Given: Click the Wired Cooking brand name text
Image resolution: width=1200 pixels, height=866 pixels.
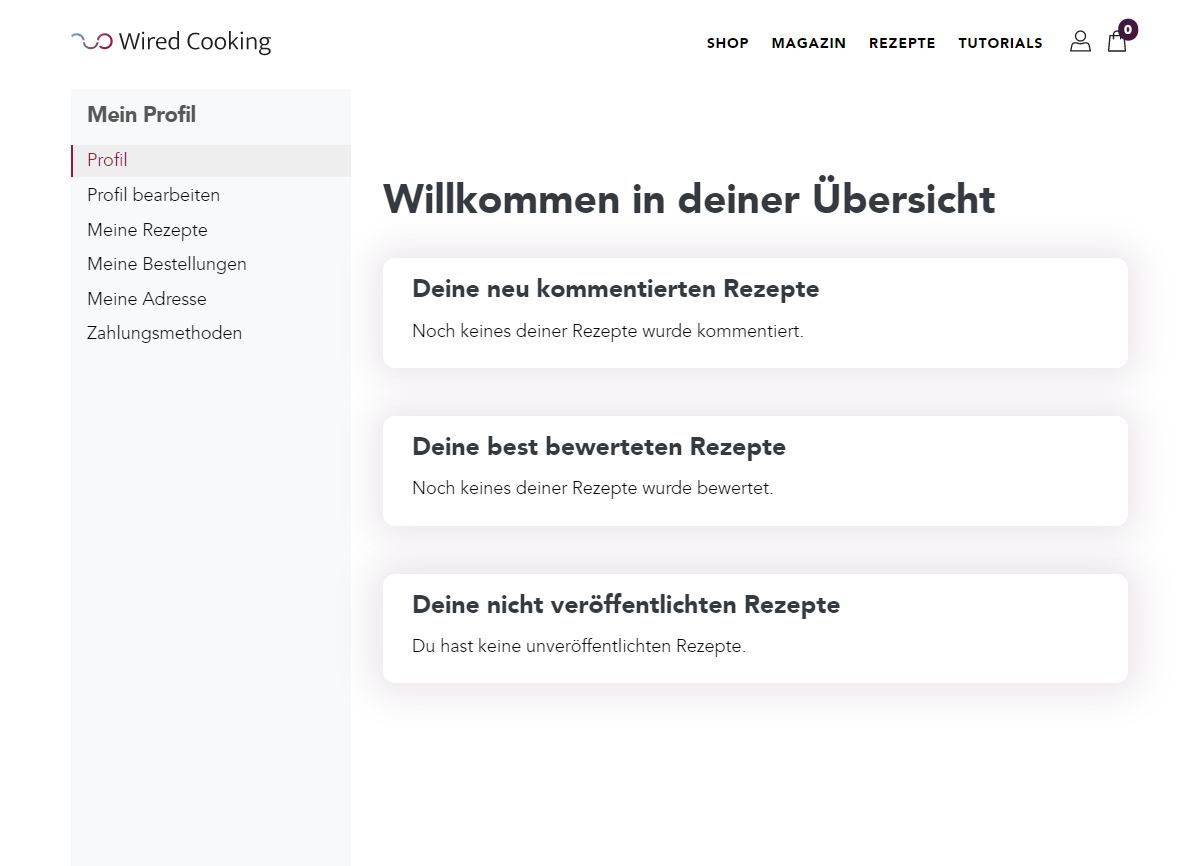Looking at the screenshot, I should tap(195, 42).
